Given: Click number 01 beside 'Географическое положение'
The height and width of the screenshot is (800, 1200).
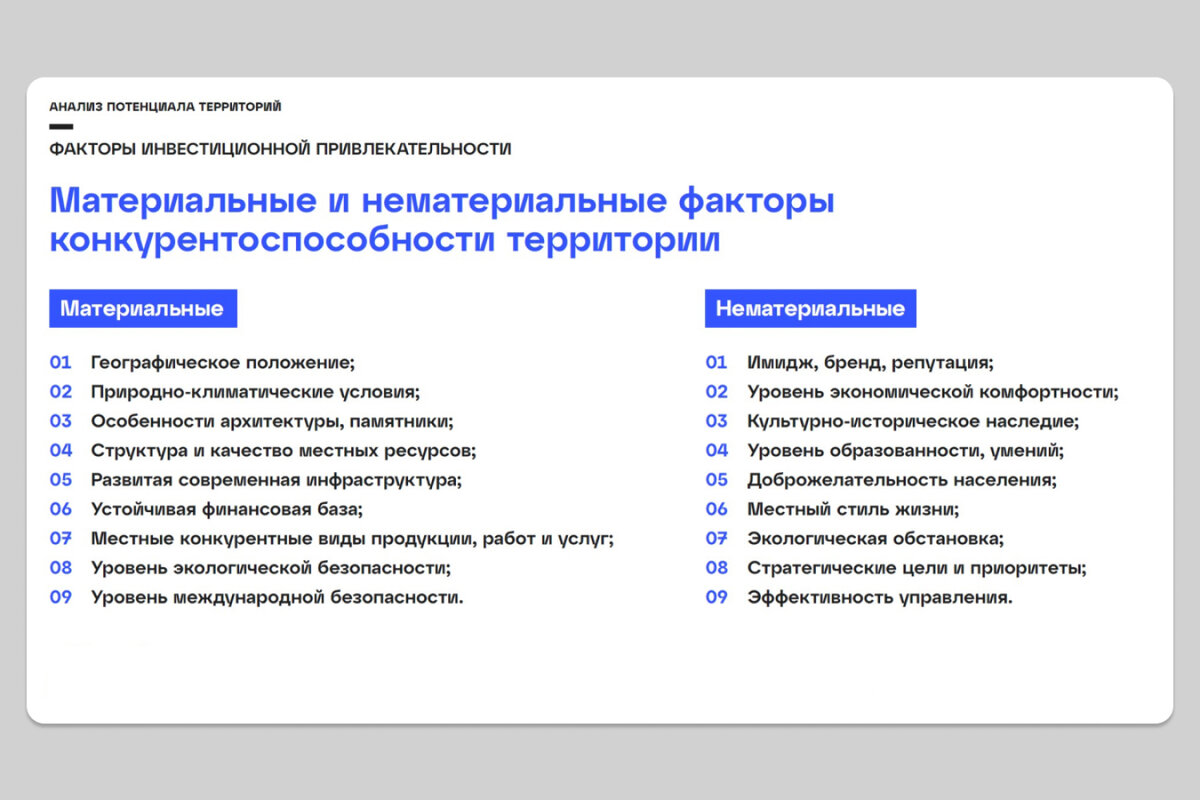Looking at the screenshot, I should (x=61, y=363).
